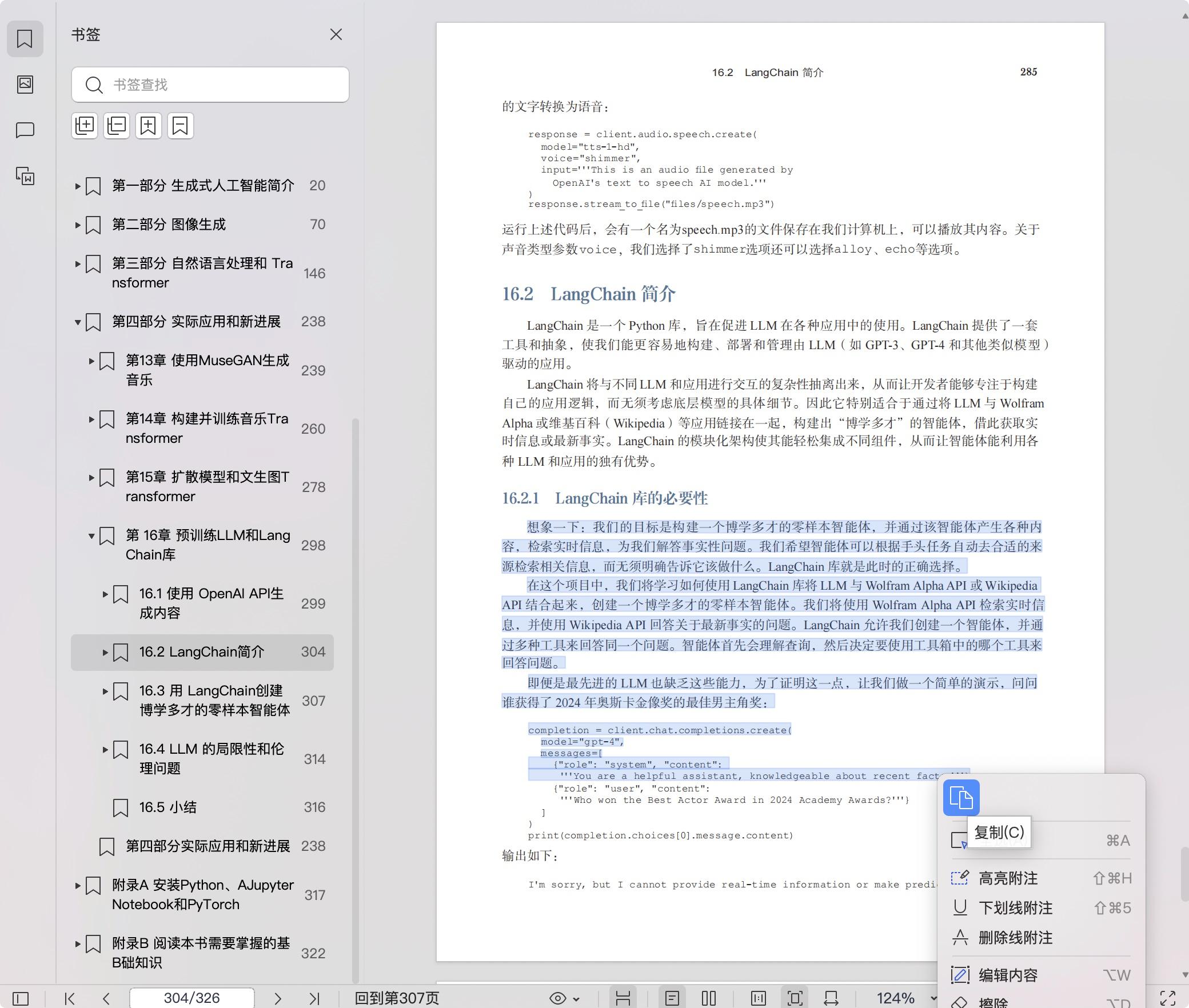Open the thumbnails panel in sidebar
Screen dimensions: 1189x1008
point(25,85)
